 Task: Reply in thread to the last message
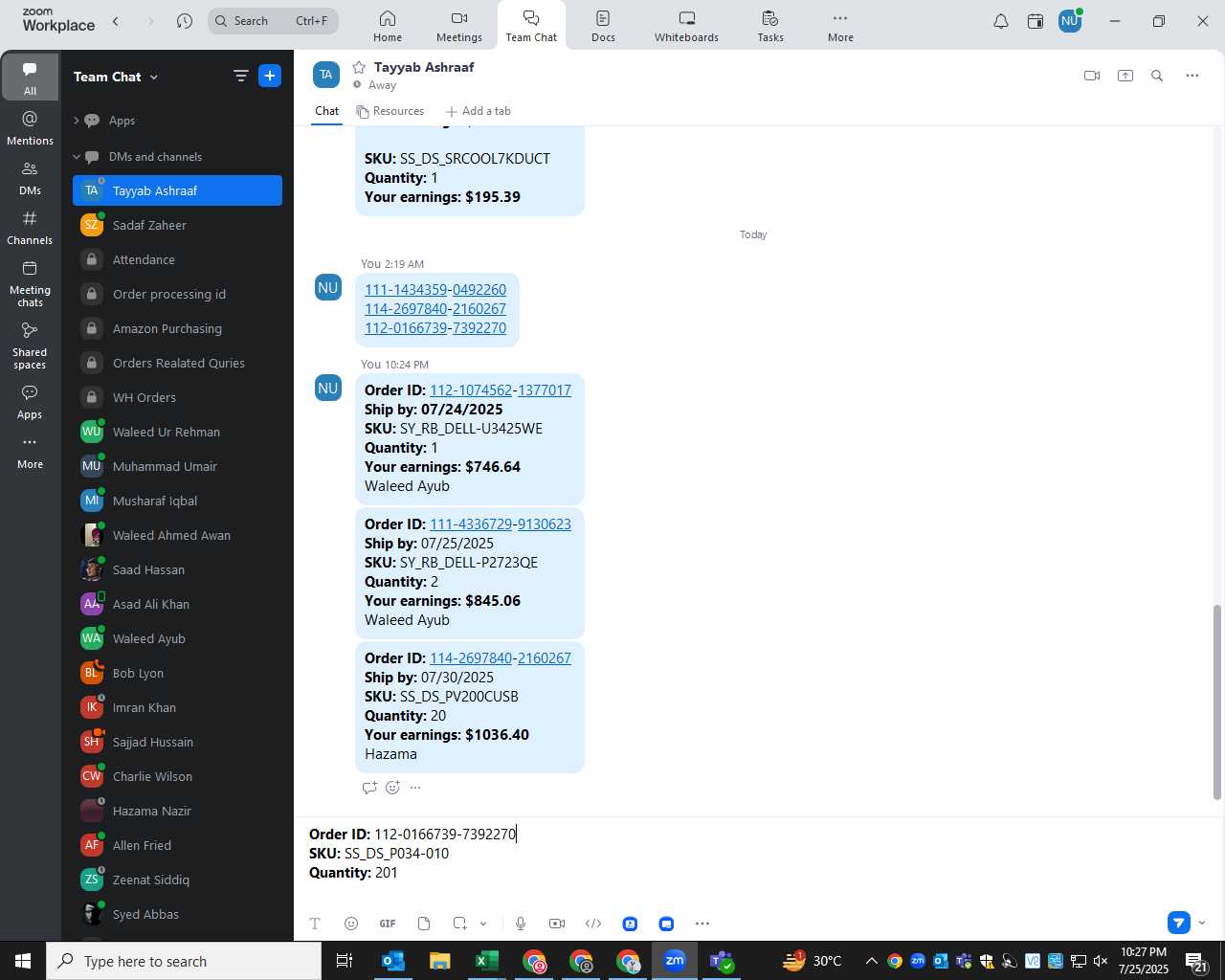pos(369,788)
